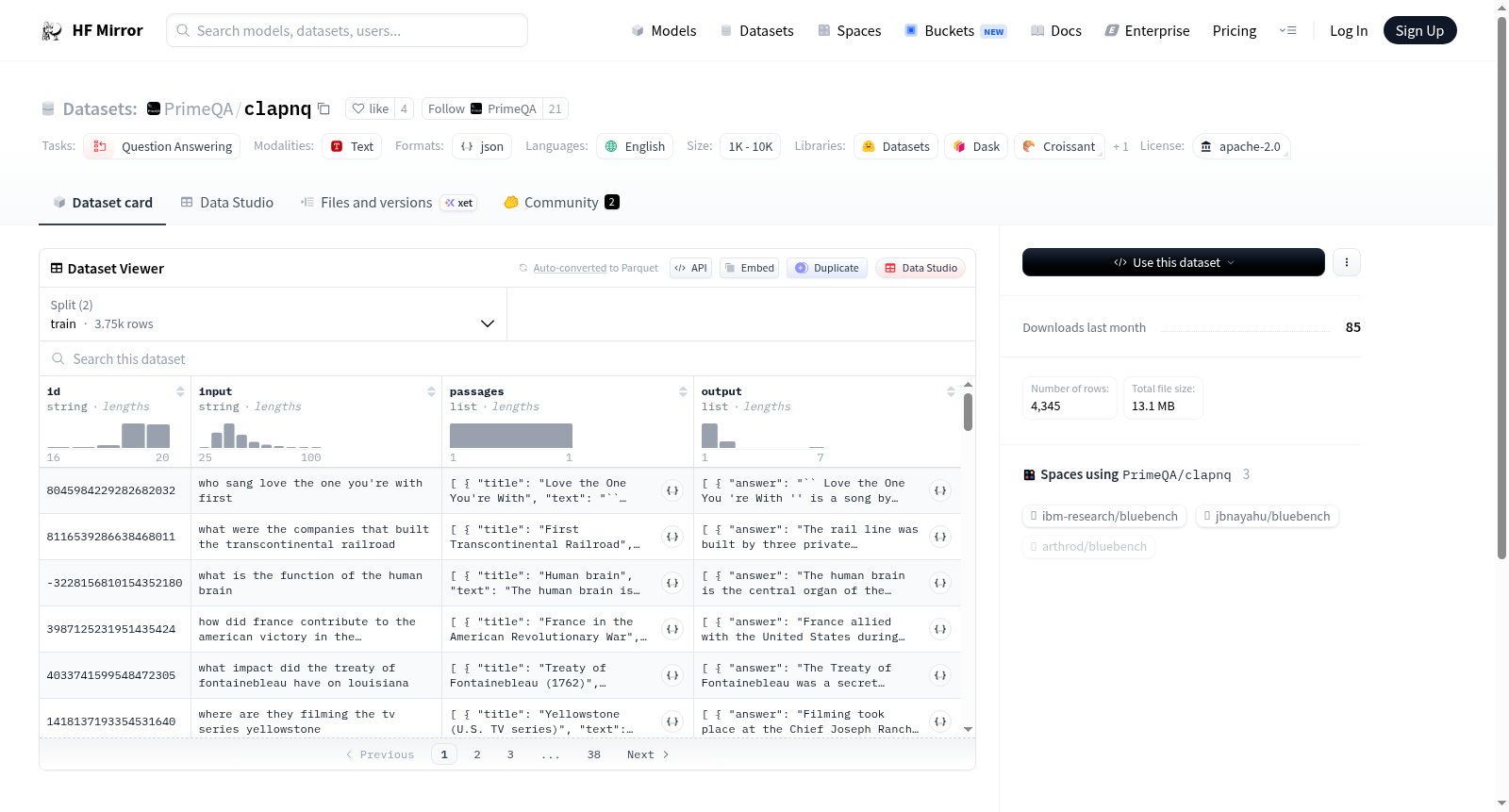The height and width of the screenshot is (812, 1509).
Task: Go to page 38 of the dataset
Action: coord(594,754)
